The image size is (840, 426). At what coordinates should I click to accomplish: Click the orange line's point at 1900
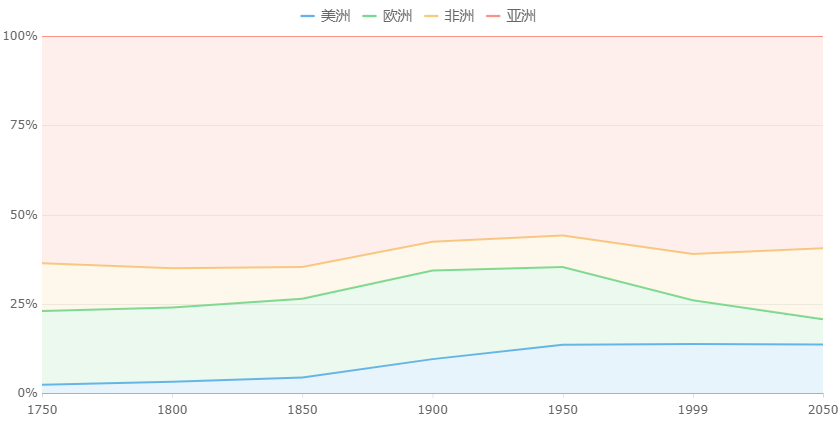pos(432,241)
